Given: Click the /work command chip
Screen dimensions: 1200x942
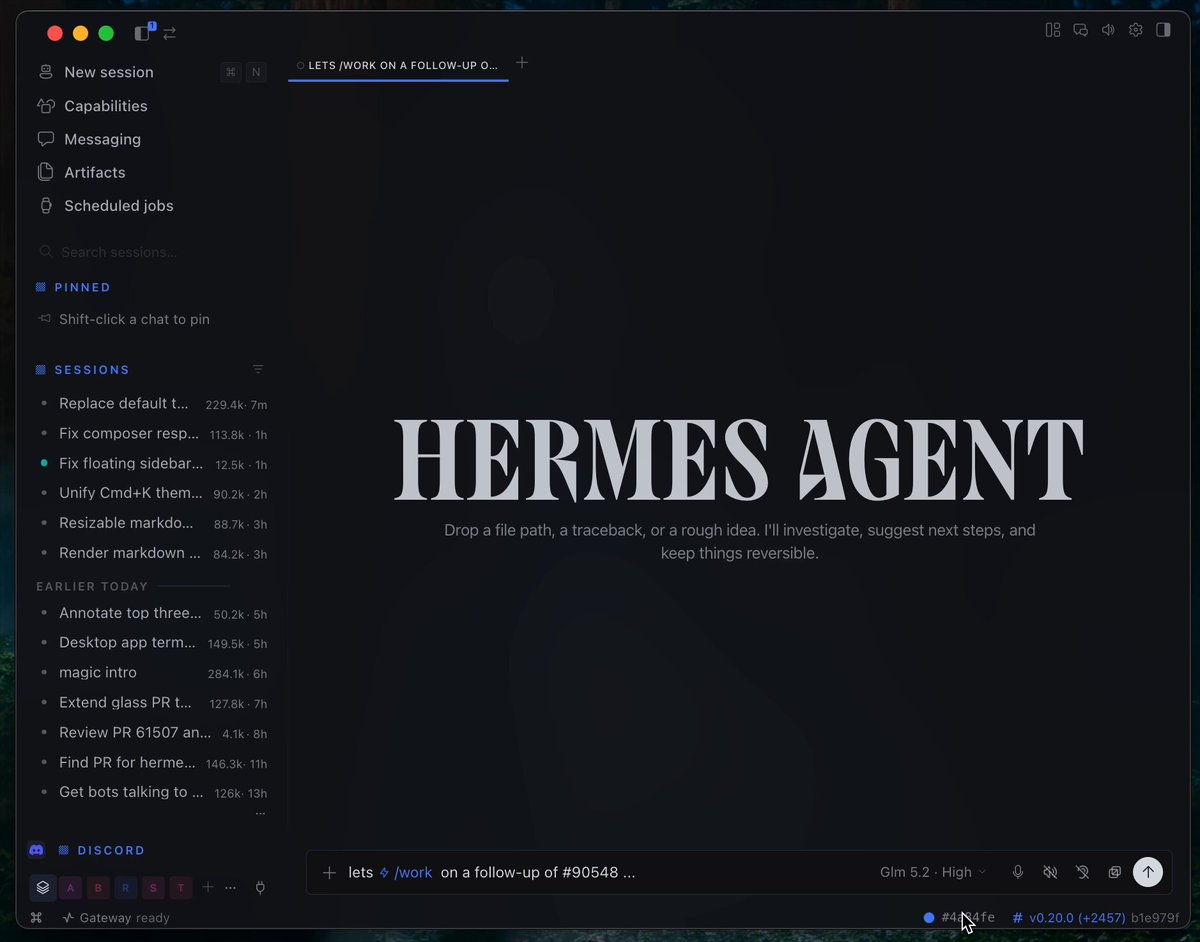Looking at the screenshot, I should (x=406, y=872).
